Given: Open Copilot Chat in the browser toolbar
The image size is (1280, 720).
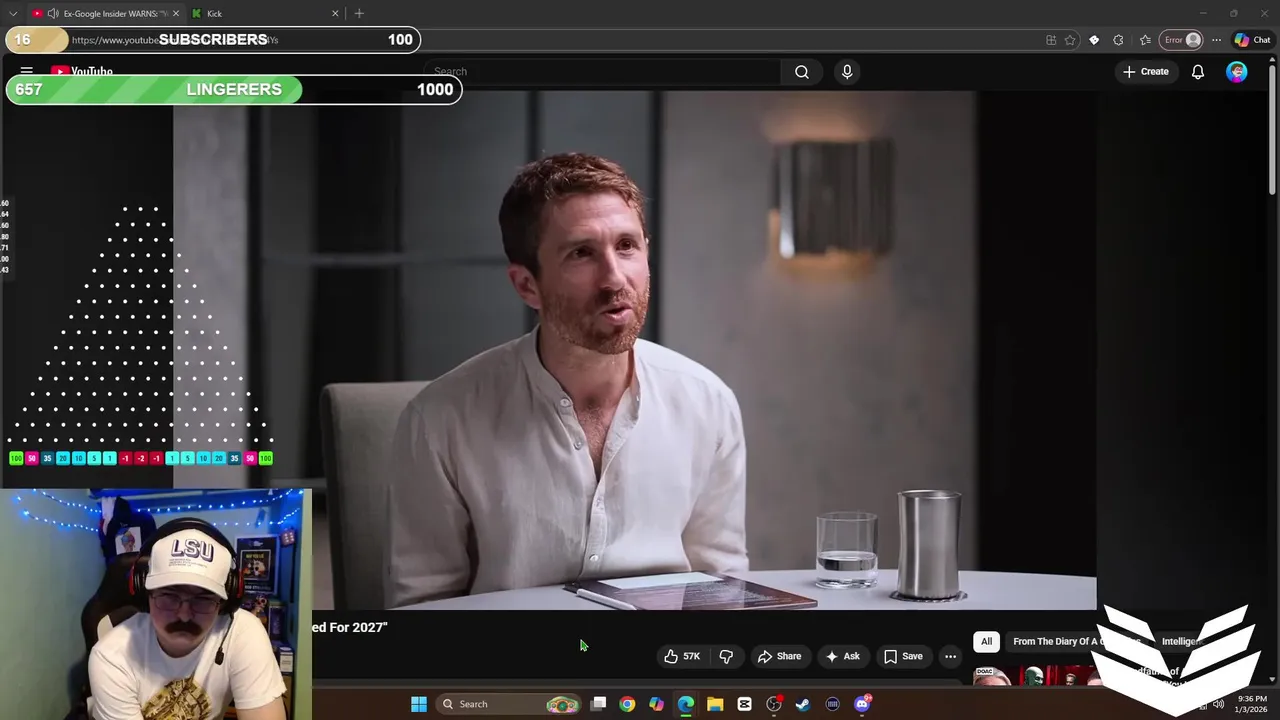Looking at the screenshot, I should 1252,40.
